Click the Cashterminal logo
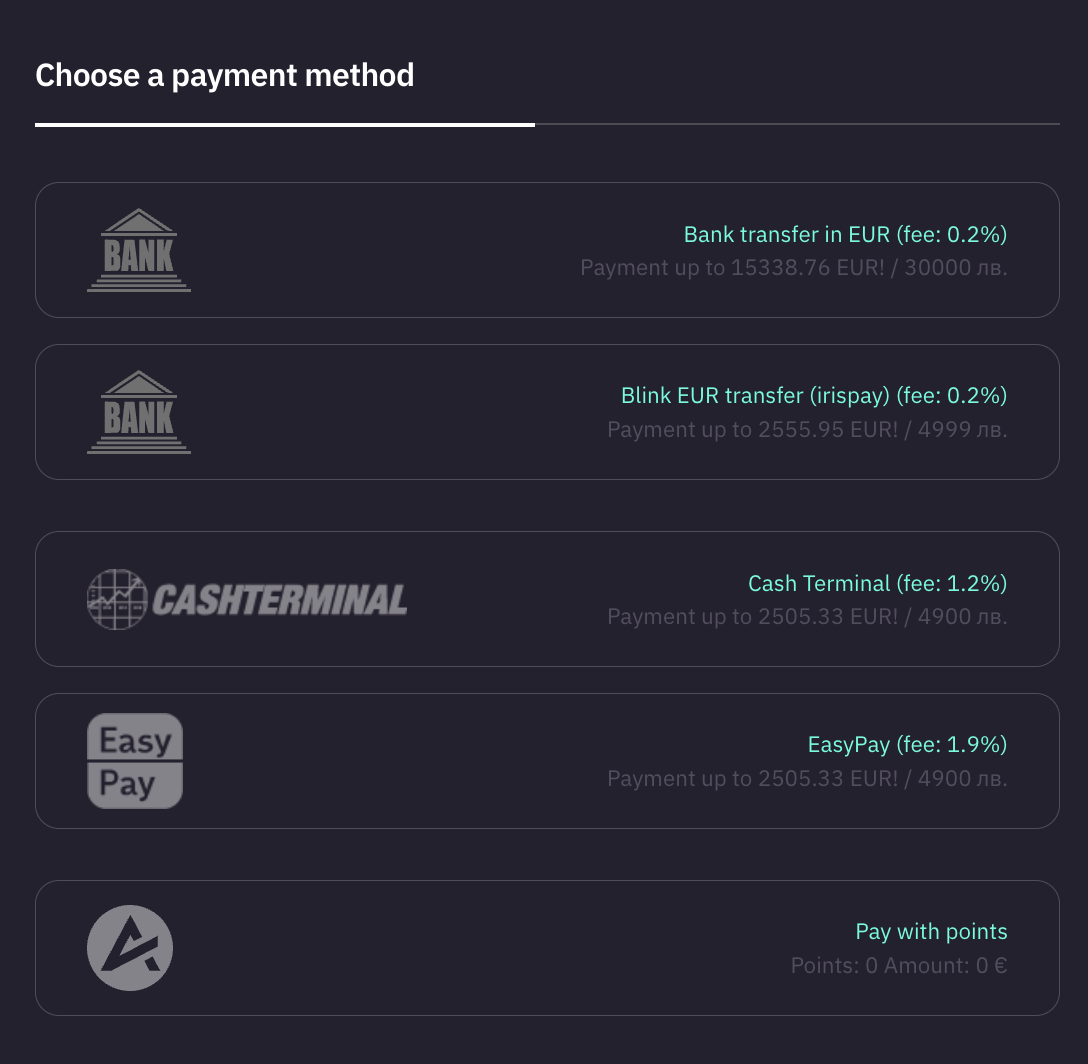The width and height of the screenshot is (1088, 1064). click(247, 599)
